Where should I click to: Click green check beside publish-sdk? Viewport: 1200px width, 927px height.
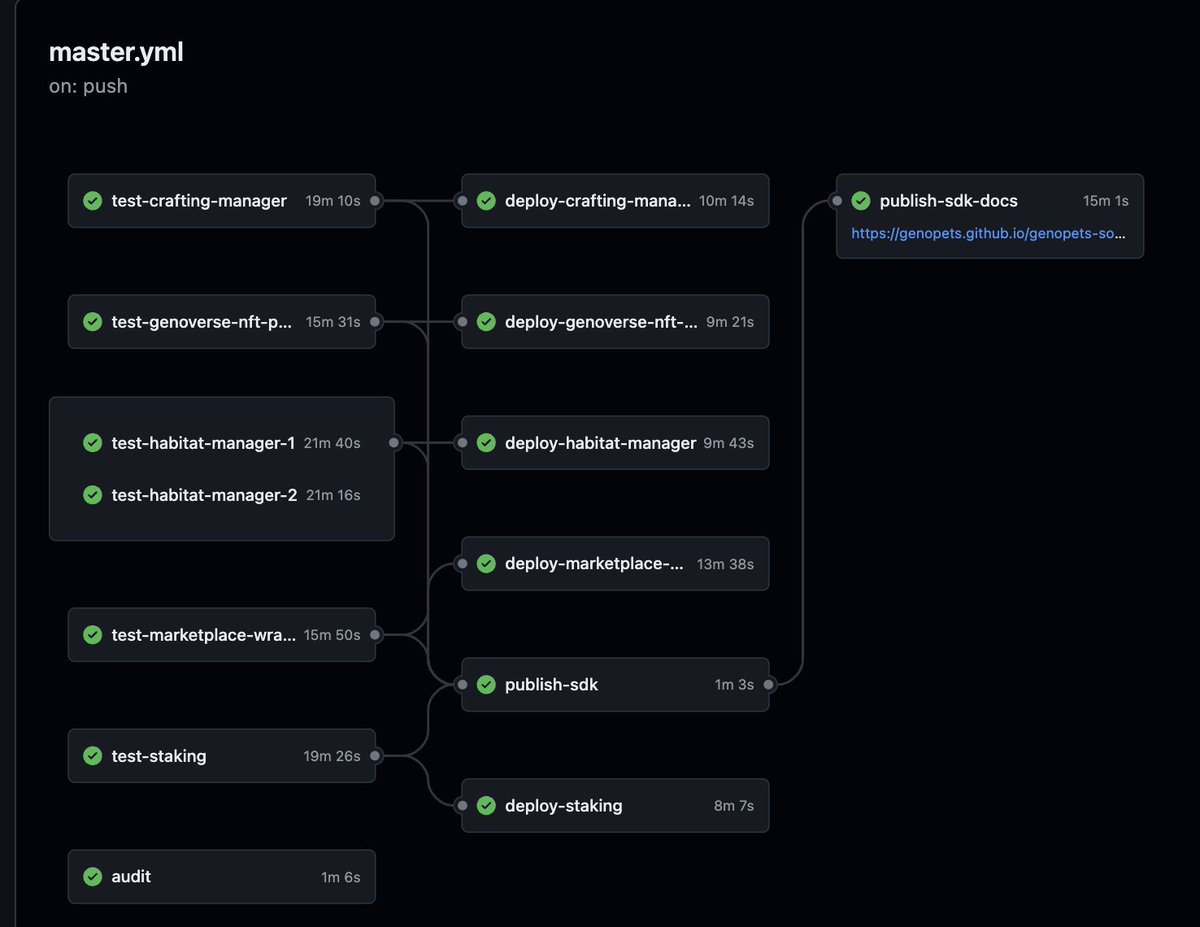click(487, 685)
